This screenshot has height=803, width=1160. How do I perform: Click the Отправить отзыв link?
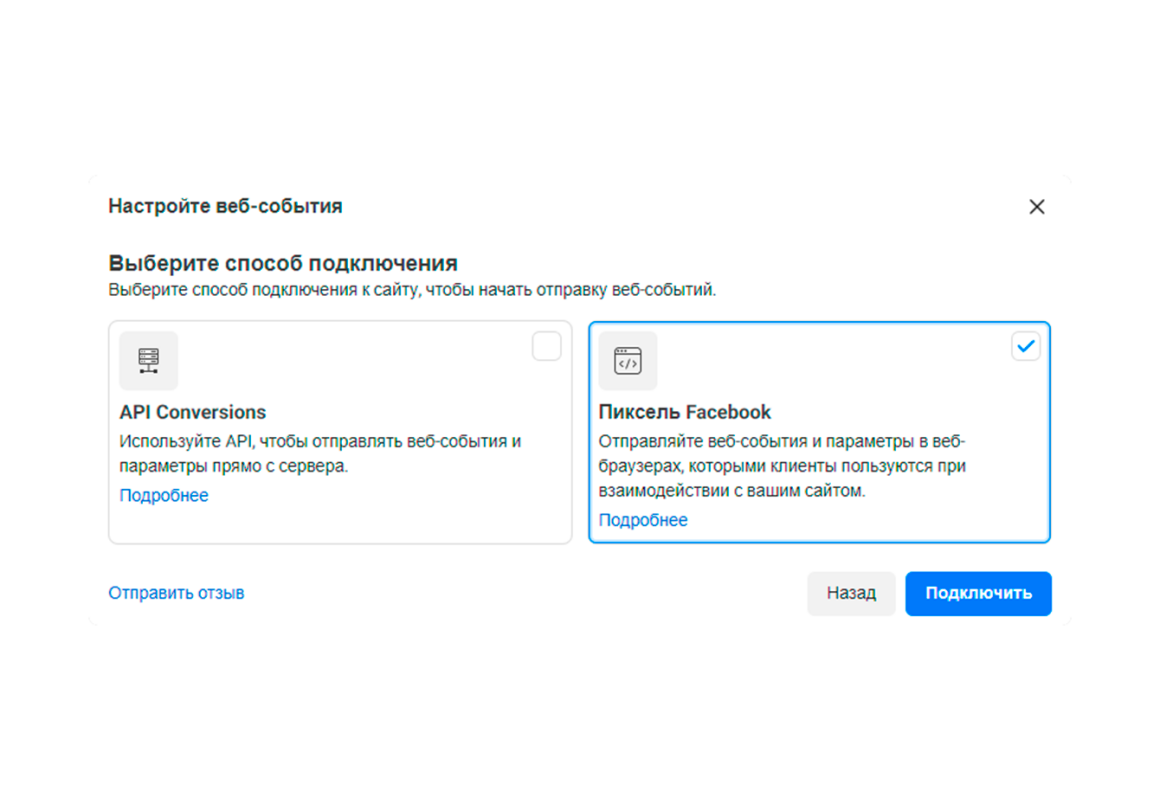coord(176,593)
